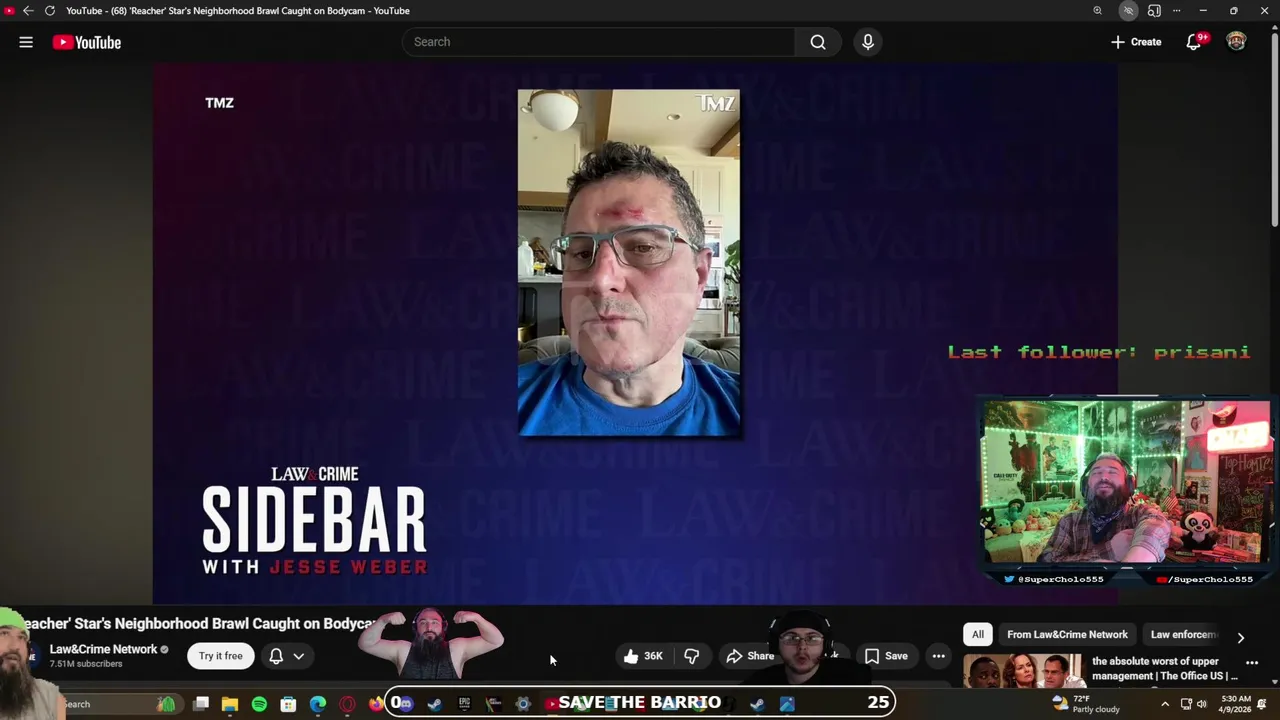The image size is (1280, 720).
Task: Open the notifications bell with 9+ badge
Action: point(1195,42)
